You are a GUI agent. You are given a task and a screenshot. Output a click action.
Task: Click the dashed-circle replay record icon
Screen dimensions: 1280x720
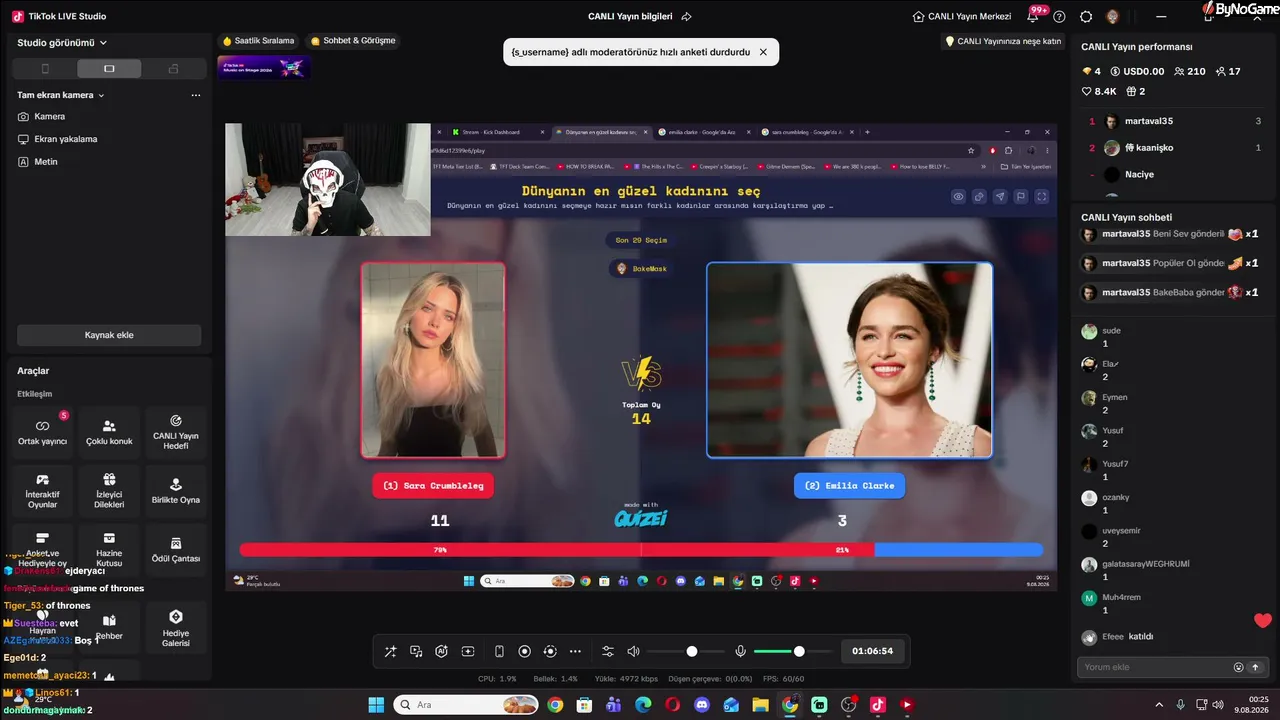pyautogui.click(x=549, y=651)
